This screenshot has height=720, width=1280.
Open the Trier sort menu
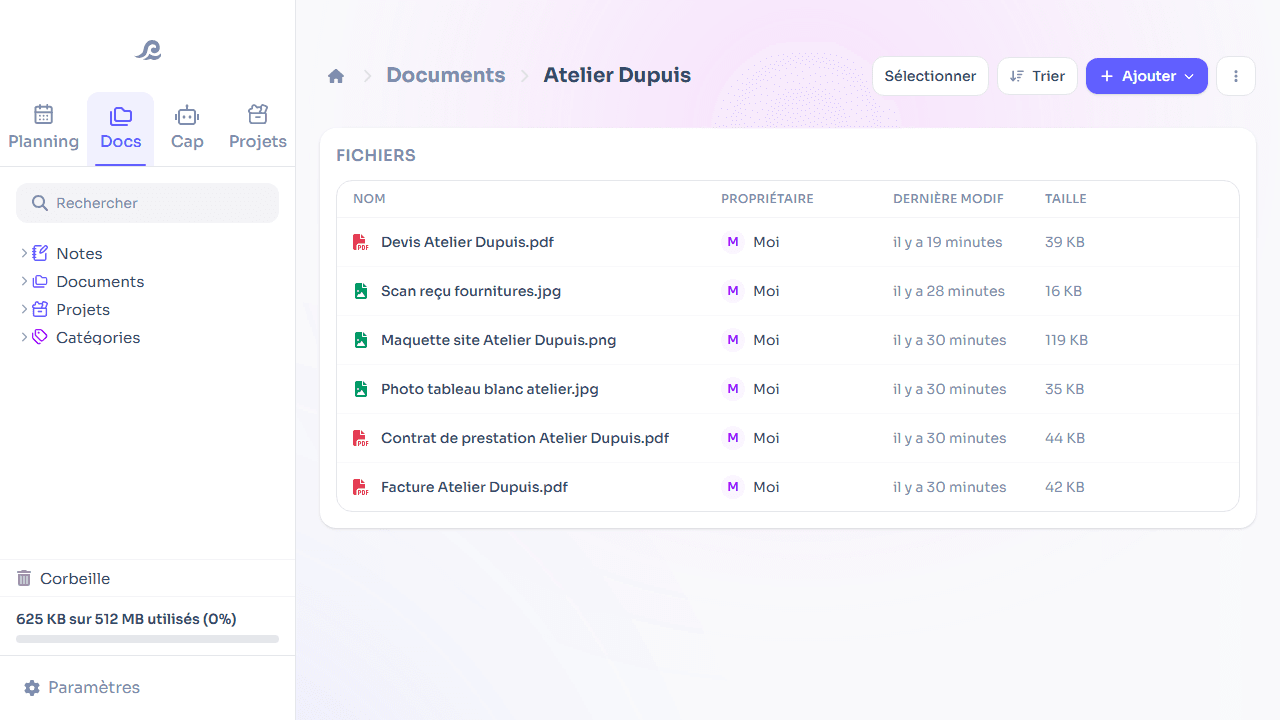tap(1037, 76)
